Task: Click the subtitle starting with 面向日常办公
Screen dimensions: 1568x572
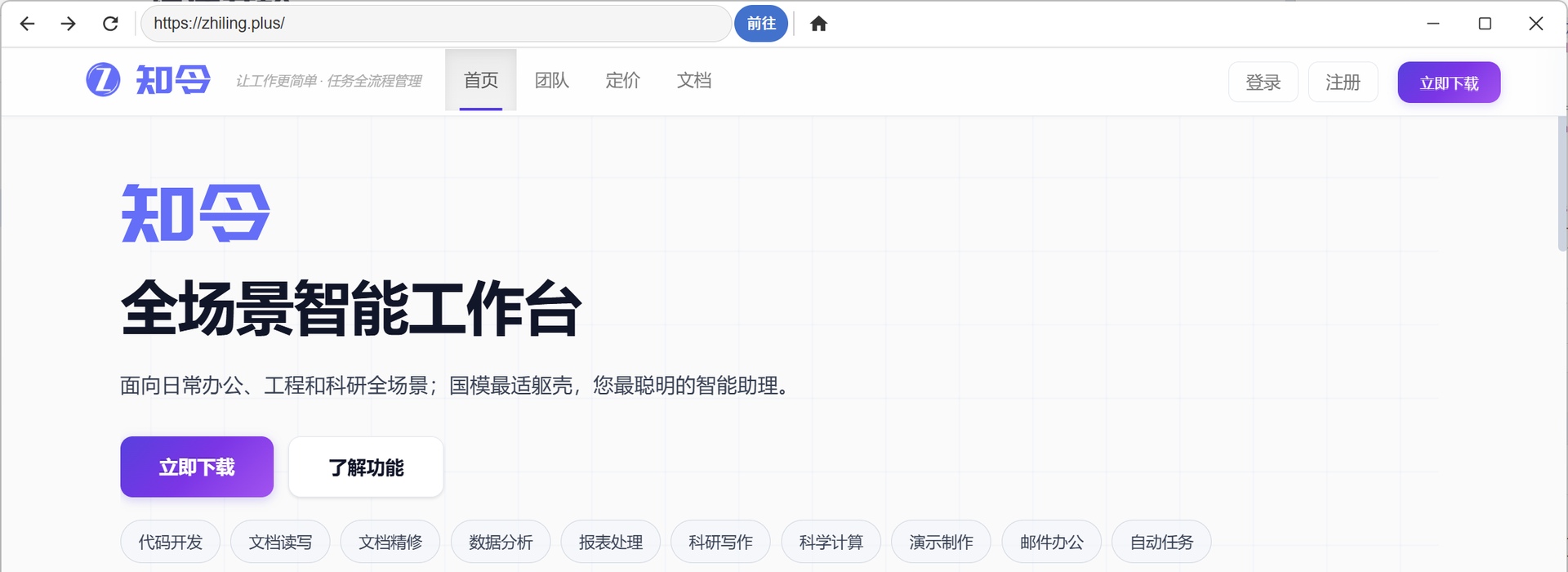Action: [x=455, y=386]
